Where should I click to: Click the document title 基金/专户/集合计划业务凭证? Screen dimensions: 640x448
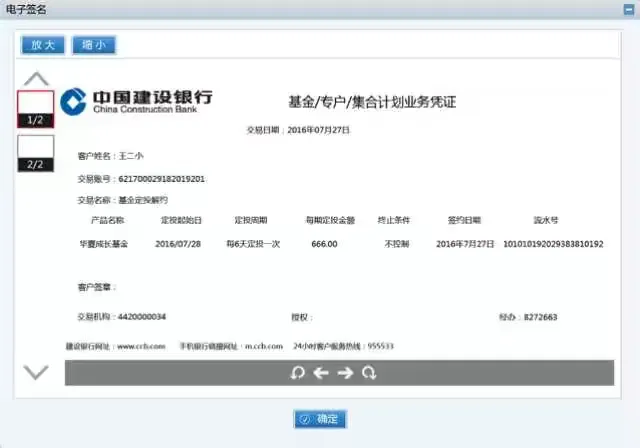click(x=371, y=102)
